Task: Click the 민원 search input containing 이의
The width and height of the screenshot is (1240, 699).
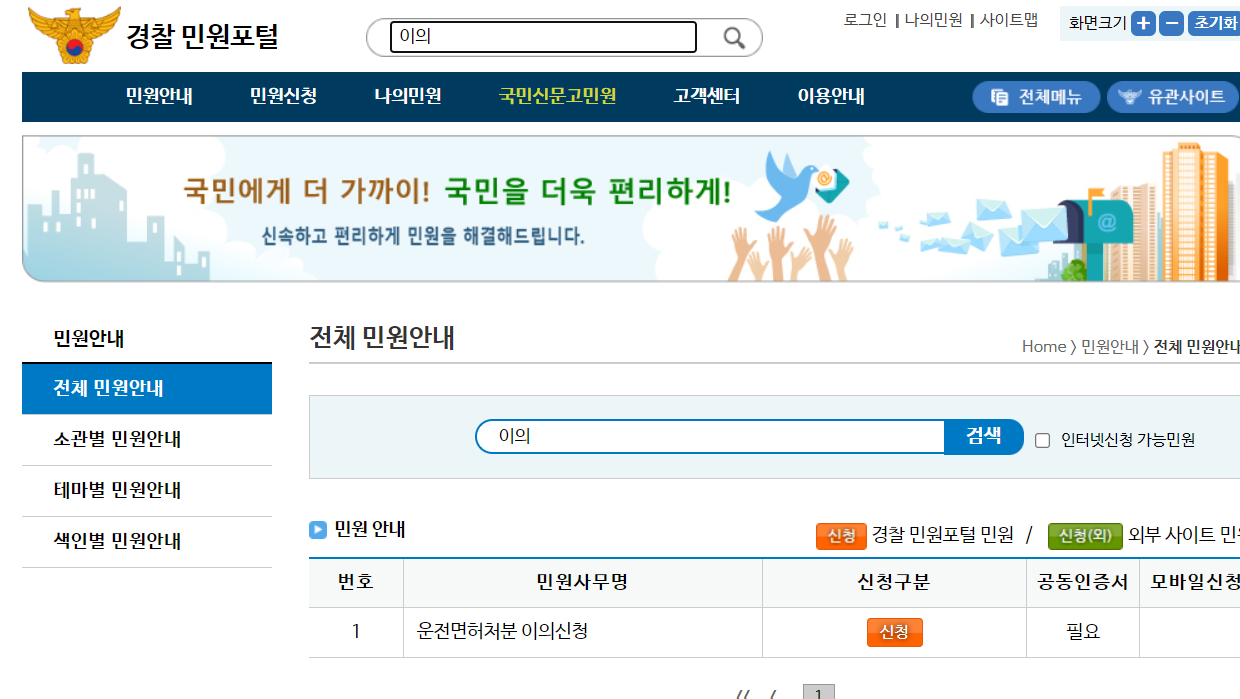Action: pyautogui.click(x=710, y=437)
